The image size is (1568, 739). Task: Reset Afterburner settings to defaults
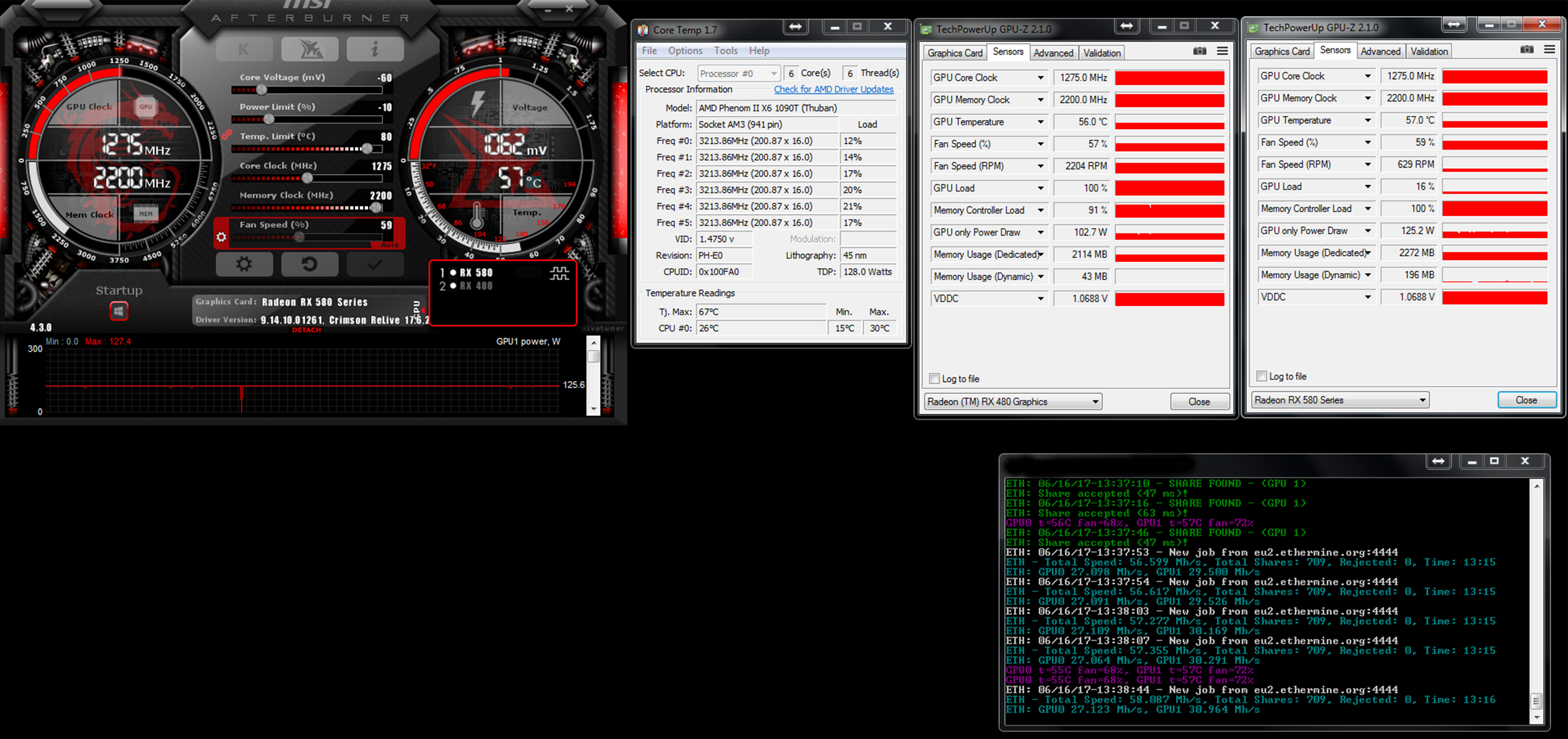click(x=309, y=265)
